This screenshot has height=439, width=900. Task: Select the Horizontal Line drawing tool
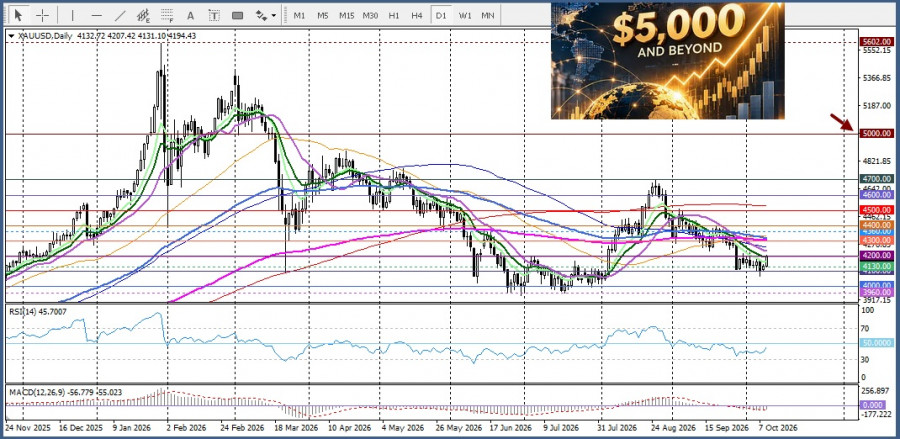96,15
